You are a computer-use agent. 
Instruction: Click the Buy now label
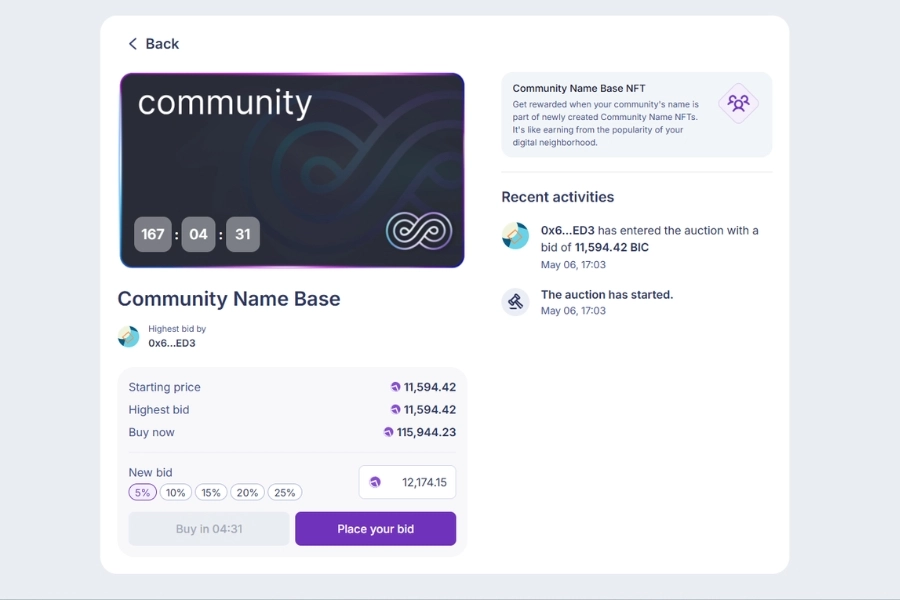152,432
